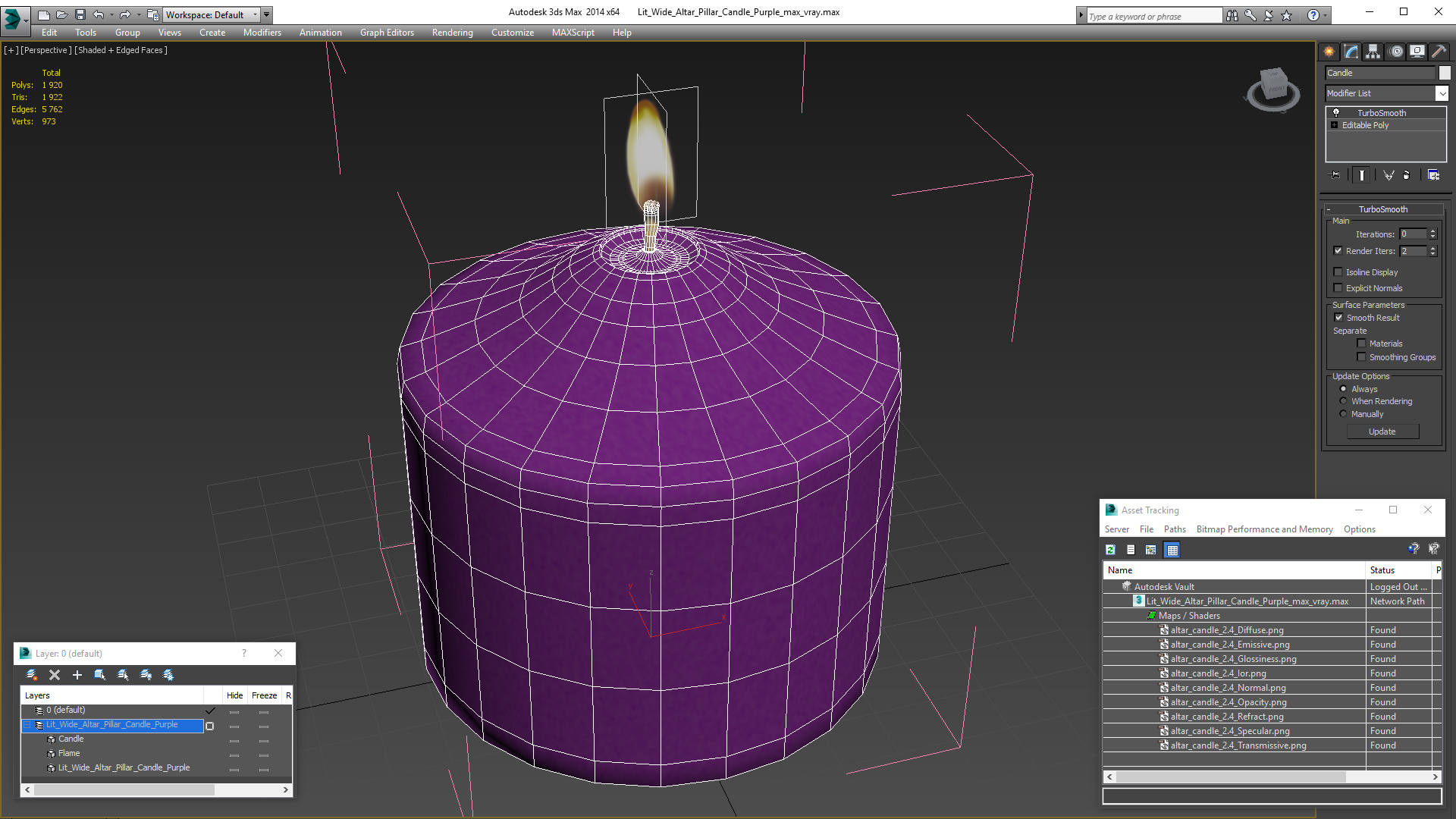Click Select Highlighted Objects and Layers icon
Screen dimensions: 1456x819
pos(99,675)
